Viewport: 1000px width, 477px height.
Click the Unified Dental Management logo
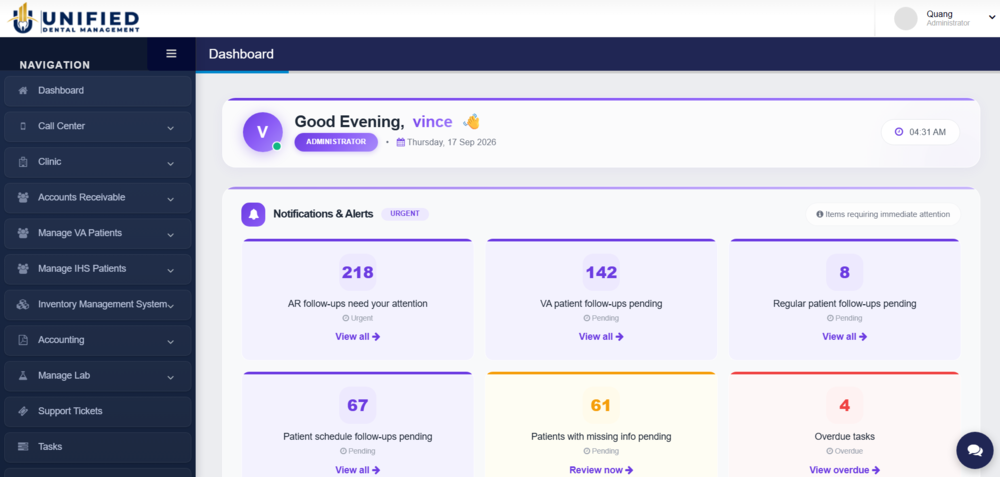pyautogui.click(x=73, y=18)
